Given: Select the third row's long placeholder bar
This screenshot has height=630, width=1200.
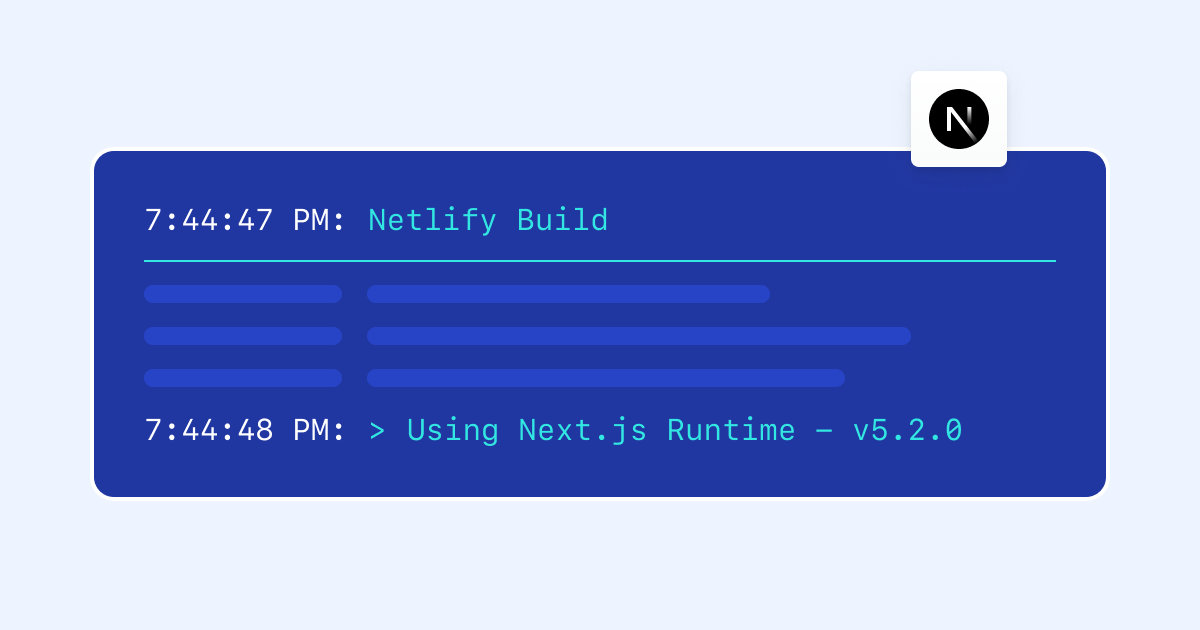Looking at the screenshot, I should click(x=605, y=378).
